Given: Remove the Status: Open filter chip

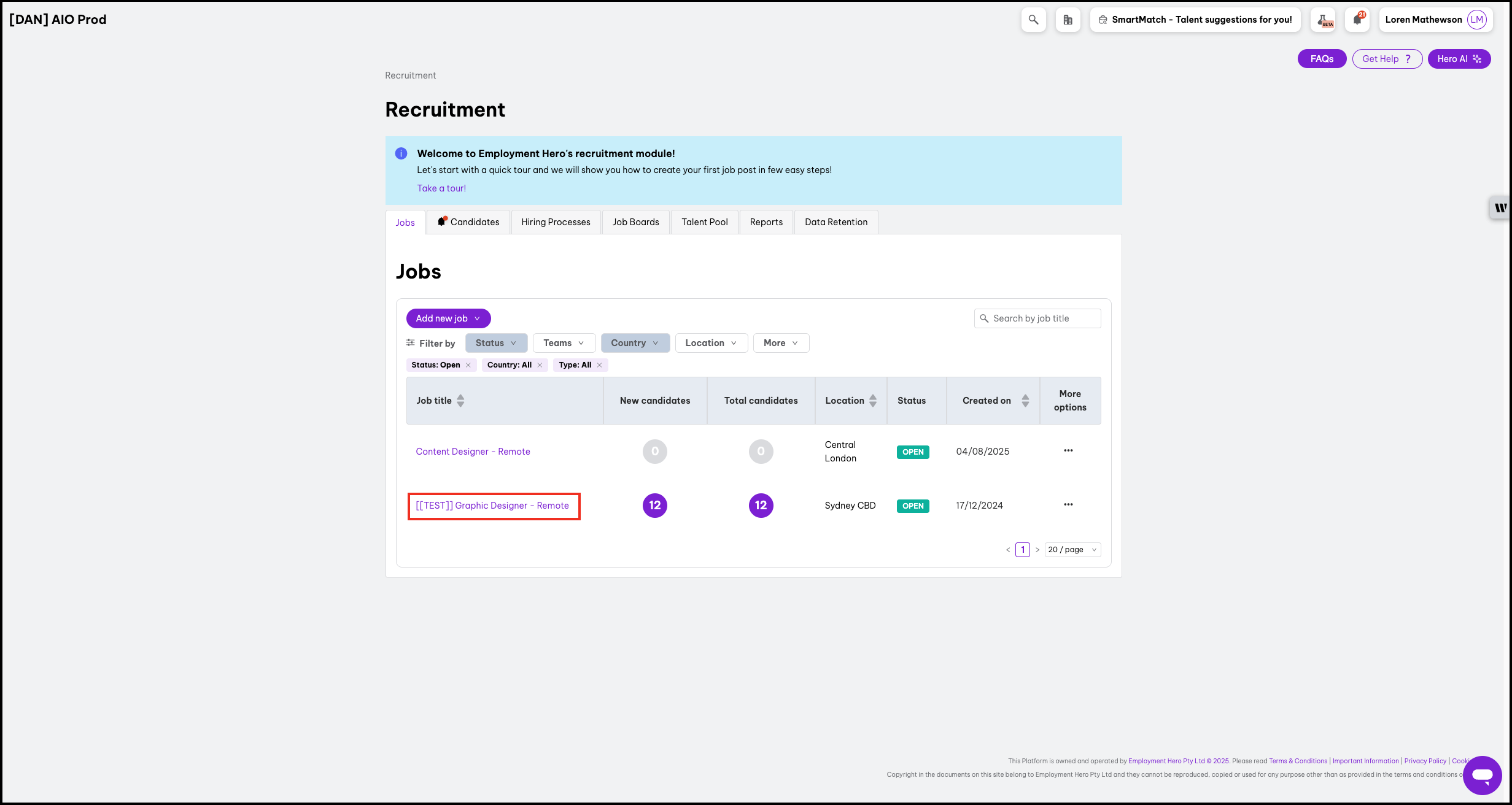Looking at the screenshot, I should coord(468,365).
